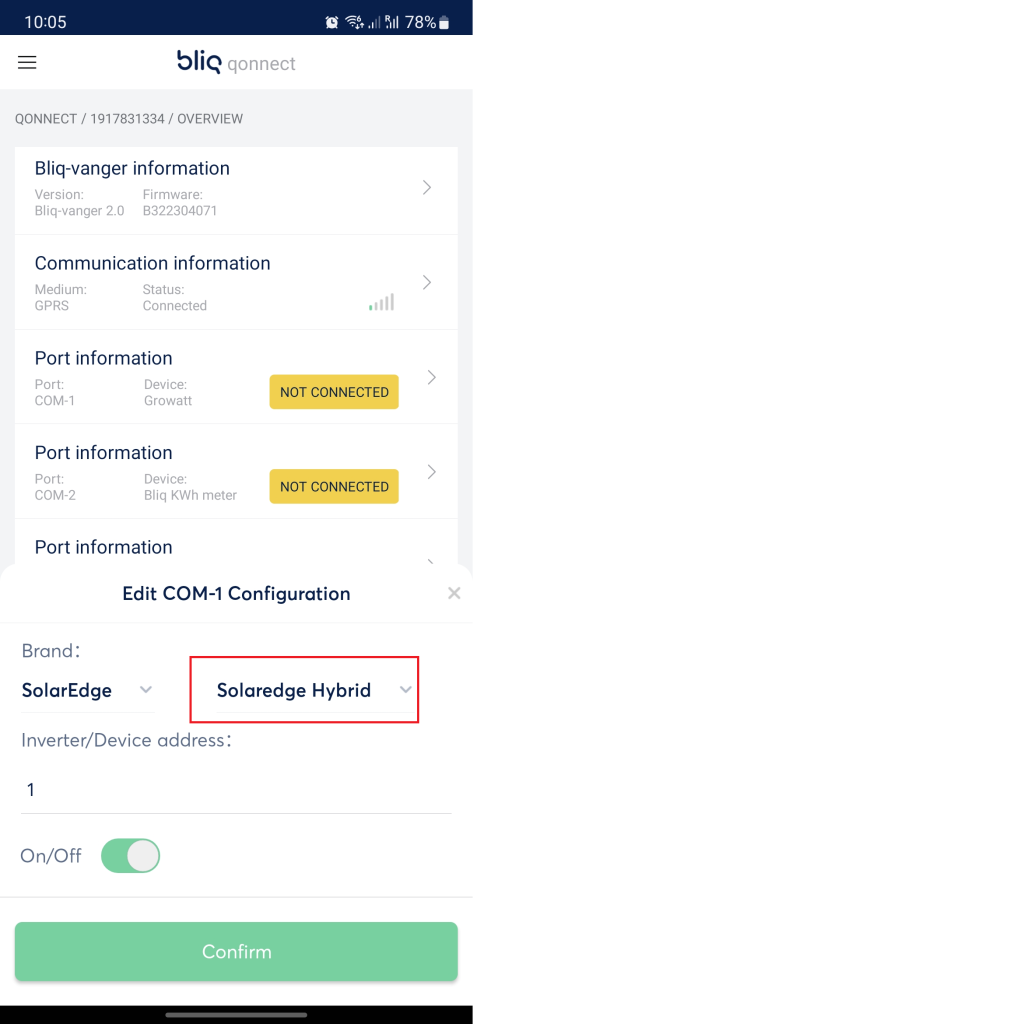Tap the battery icon in status bar
This screenshot has height=1024, width=1024.
[x=444, y=23]
